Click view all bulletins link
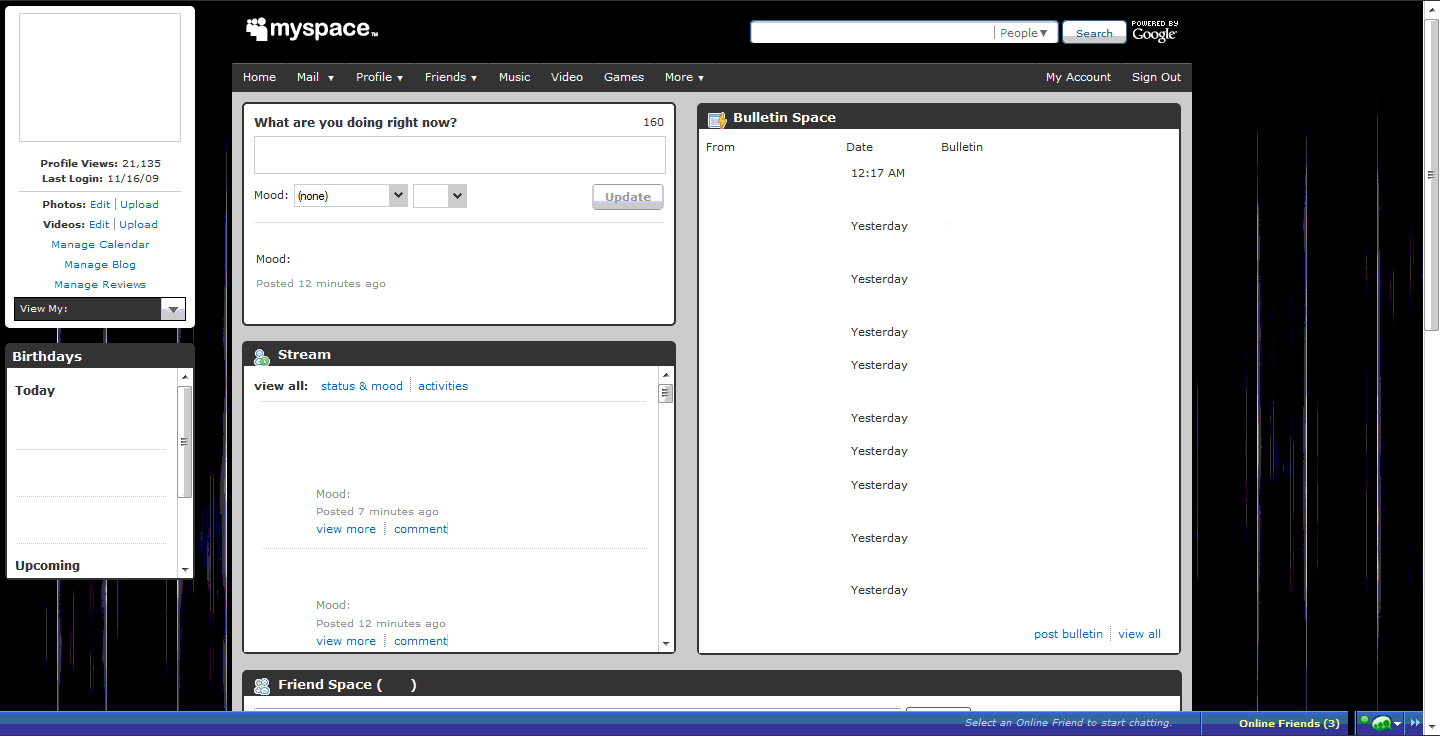This screenshot has height=736, width=1440. pyautogui.click(x=1139, y=634)
